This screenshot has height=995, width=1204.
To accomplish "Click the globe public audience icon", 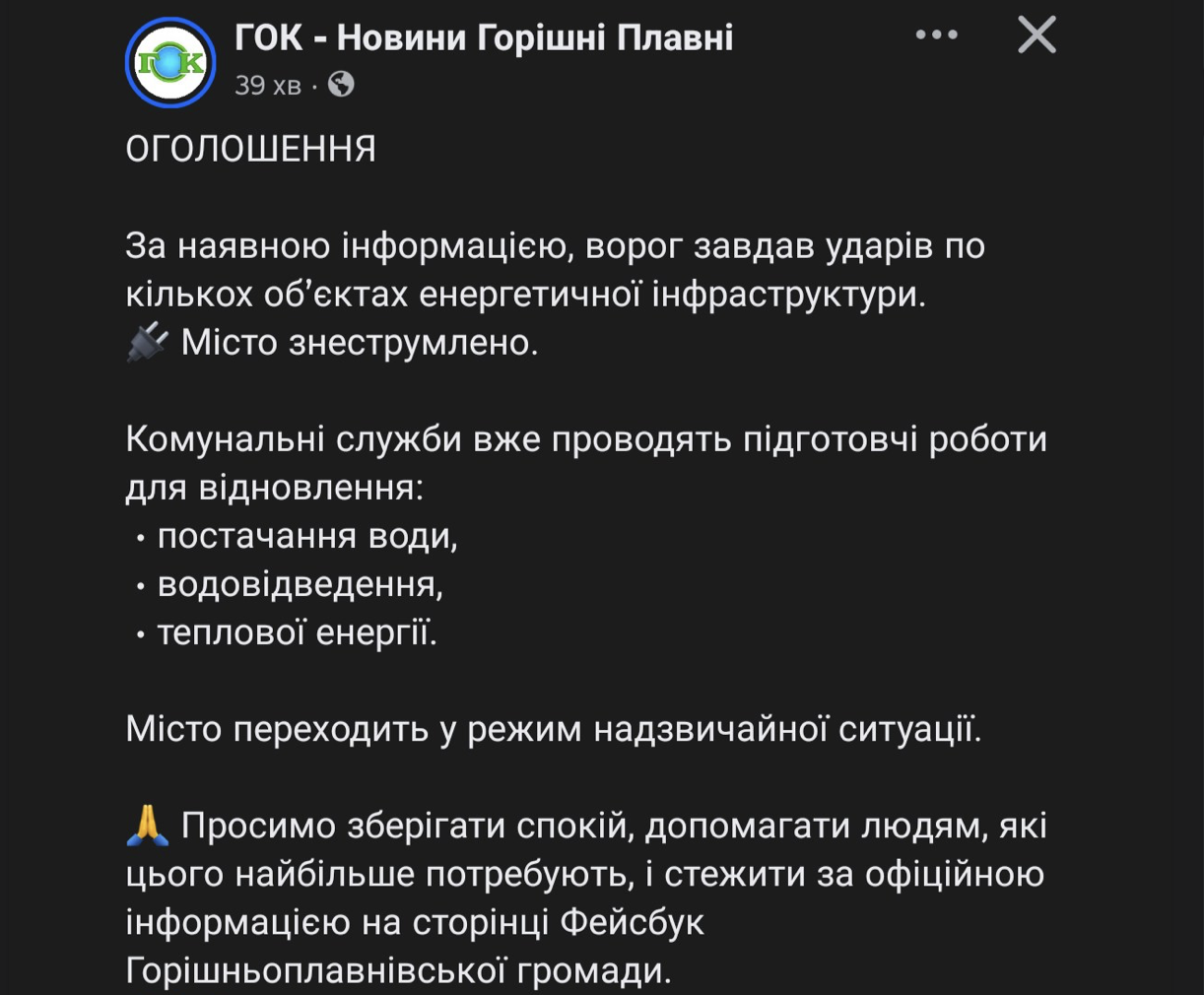I will (341, 85).
